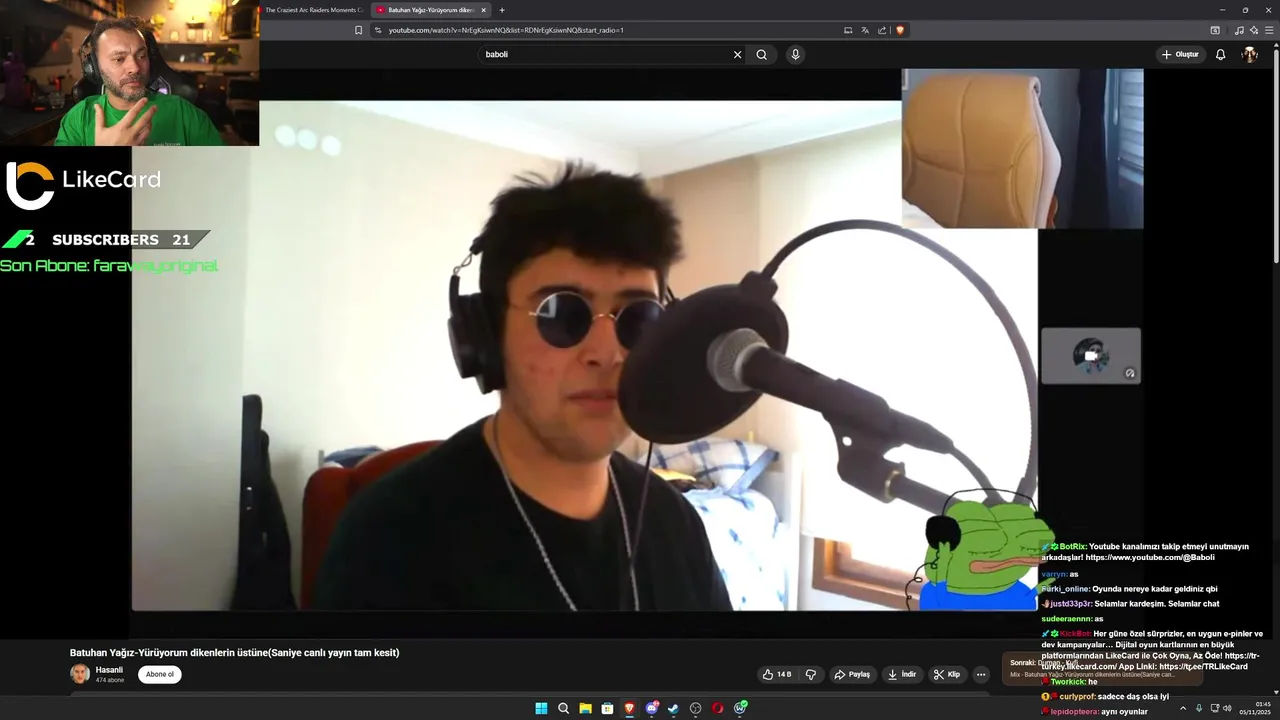Switch to The Craziest Arc Raiders Moments tab
Image resolution: width=1280 pixels, height=720 pixels.
pos(313,10)
